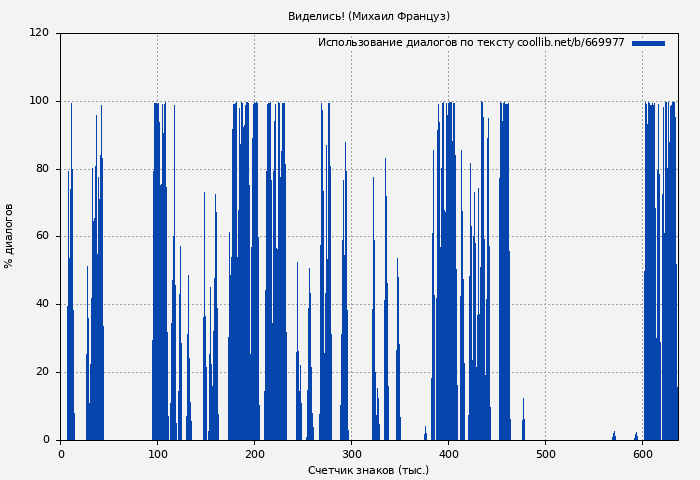Click the 100 tick on the horizontal axis
The height and width of the screenshot is (480, 700).
[x=157, y=454]
